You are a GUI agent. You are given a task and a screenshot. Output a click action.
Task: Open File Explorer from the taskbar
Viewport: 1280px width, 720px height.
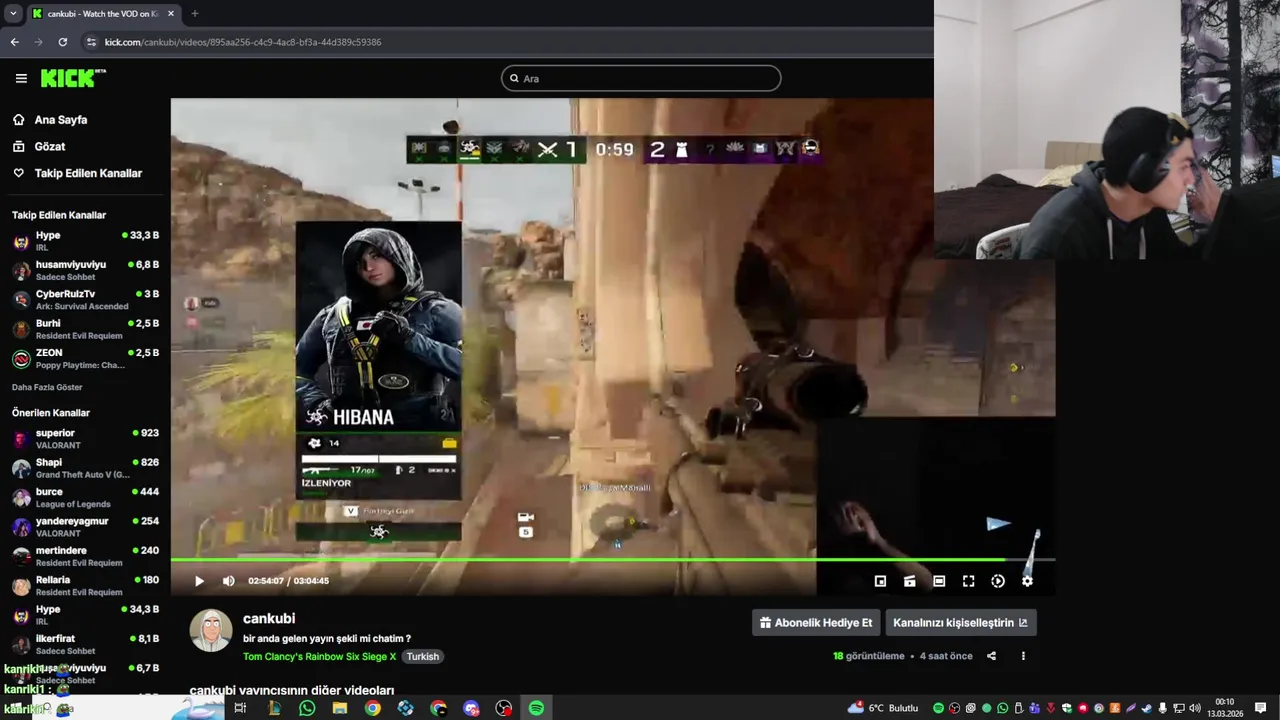pyautogui.click(x=340, y=708)
